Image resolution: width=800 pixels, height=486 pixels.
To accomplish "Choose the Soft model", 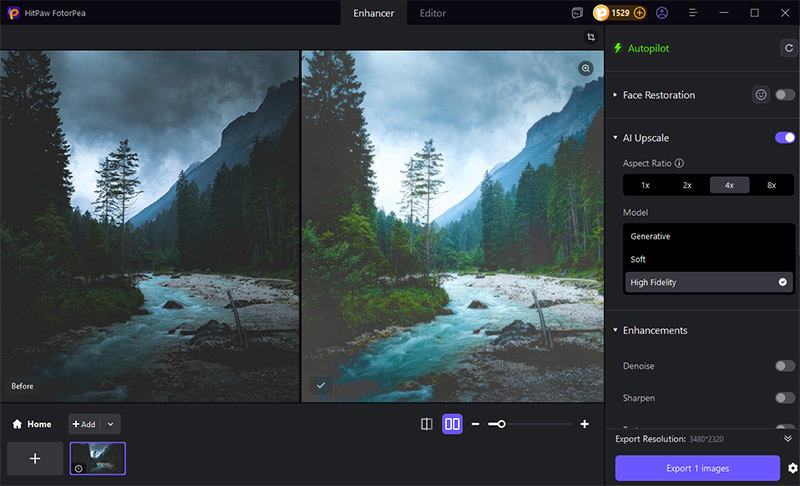I will click(709, 259).
